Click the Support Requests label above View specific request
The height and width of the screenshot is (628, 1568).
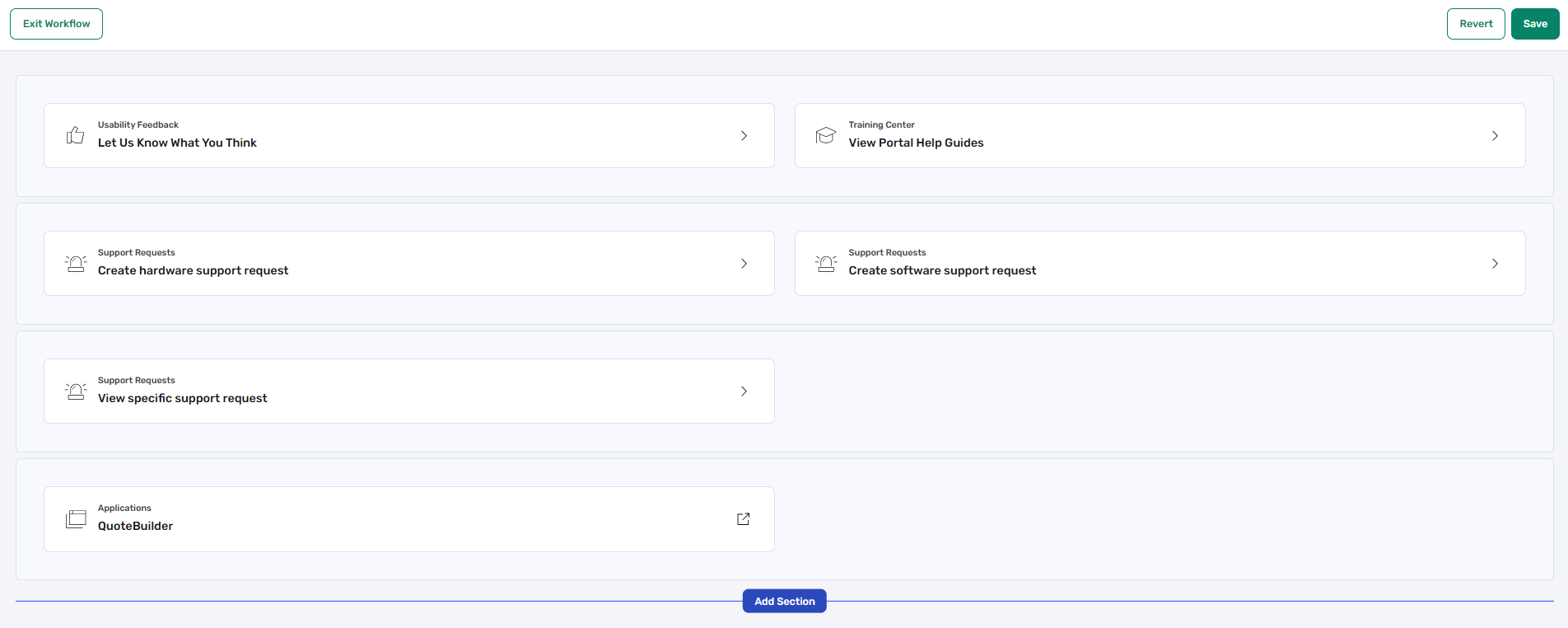coord(137,381)
